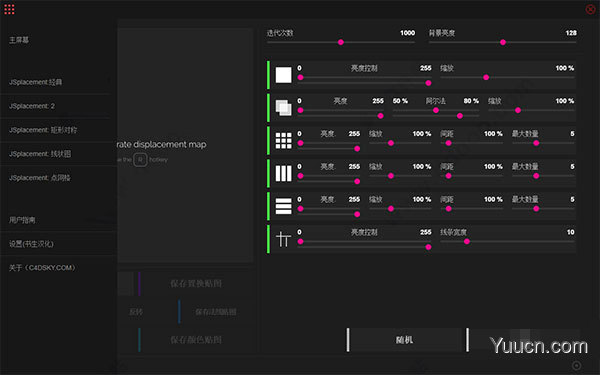Click horizontal bars row 间距 slider handle
Screen dimensions: 600x375
pos(448,209)
